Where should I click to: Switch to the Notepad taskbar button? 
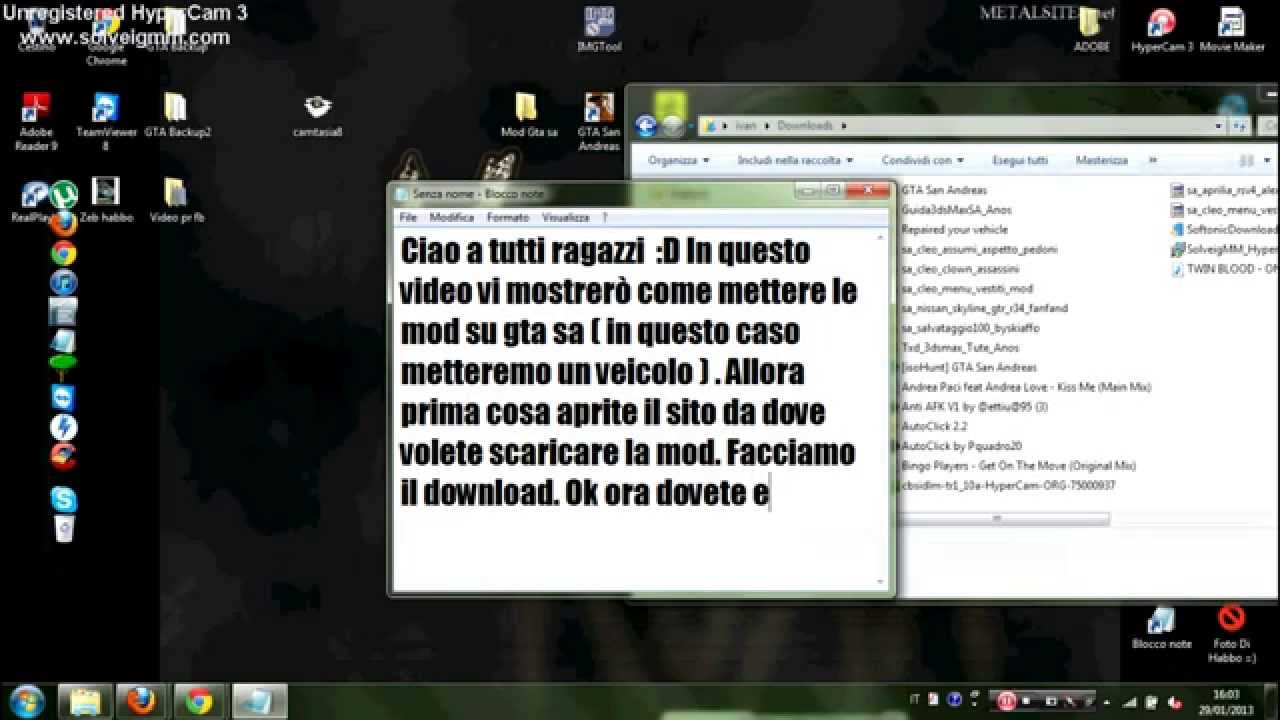coord(259,701)
